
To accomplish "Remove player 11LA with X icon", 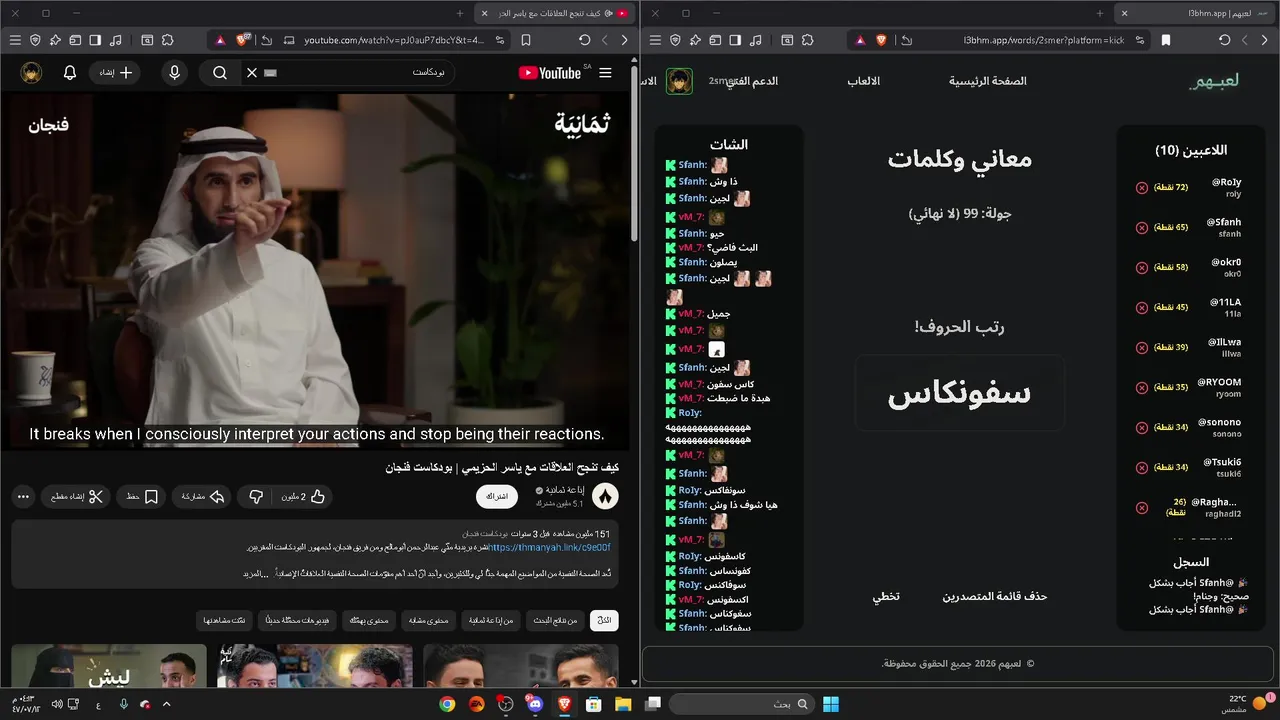I will [1142, 308].
